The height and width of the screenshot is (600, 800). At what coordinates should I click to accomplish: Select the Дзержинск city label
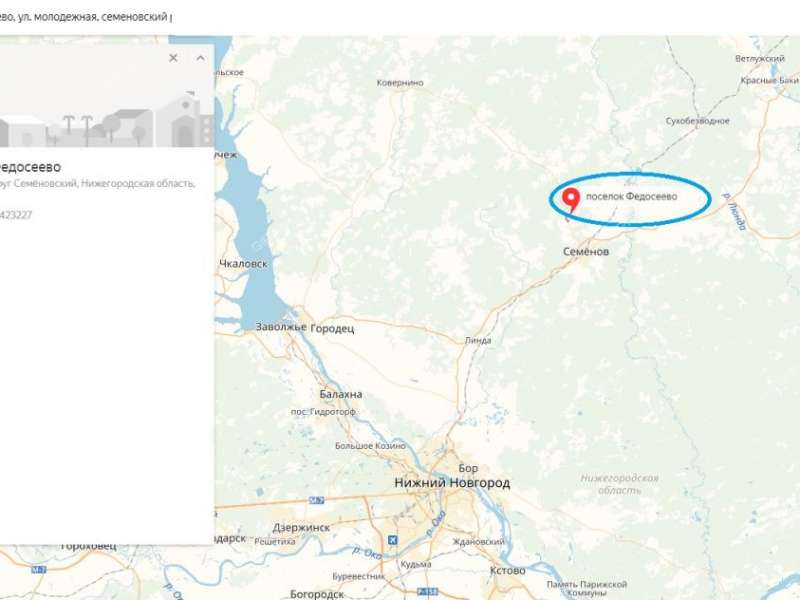tap(301, 528)
